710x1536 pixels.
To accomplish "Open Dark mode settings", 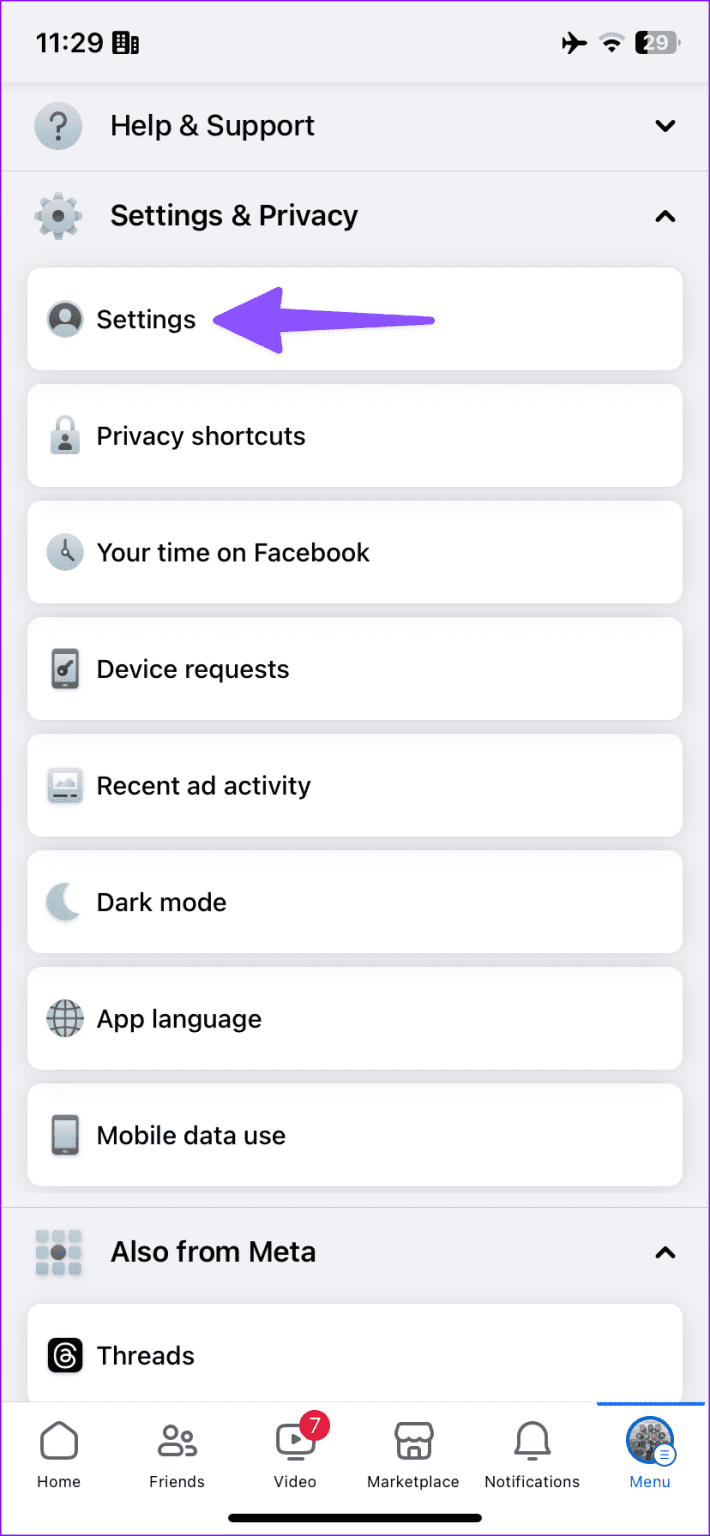I will pos(354,902).
